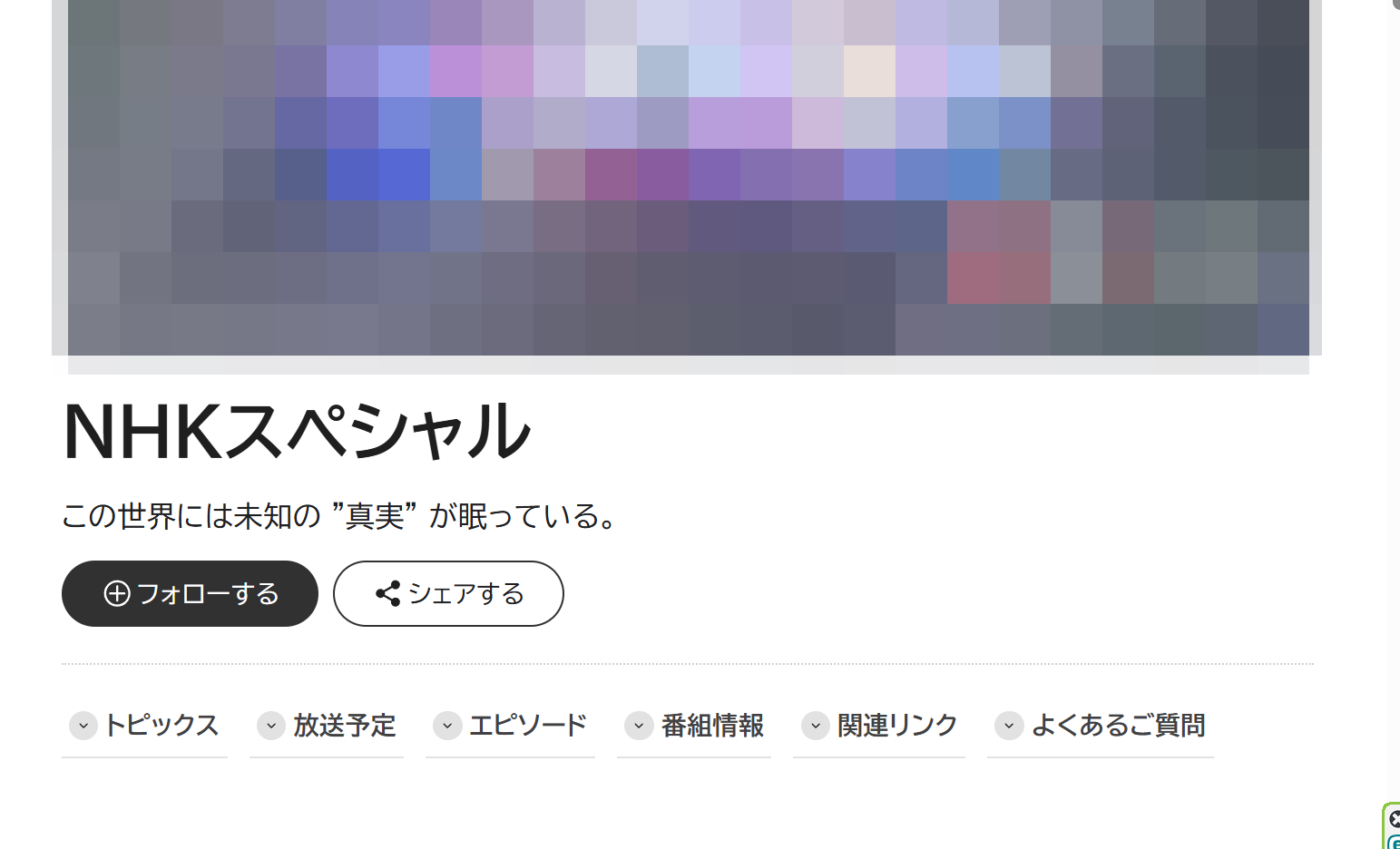Click the plus icon in フォローする button

click(x=117, y=593)
